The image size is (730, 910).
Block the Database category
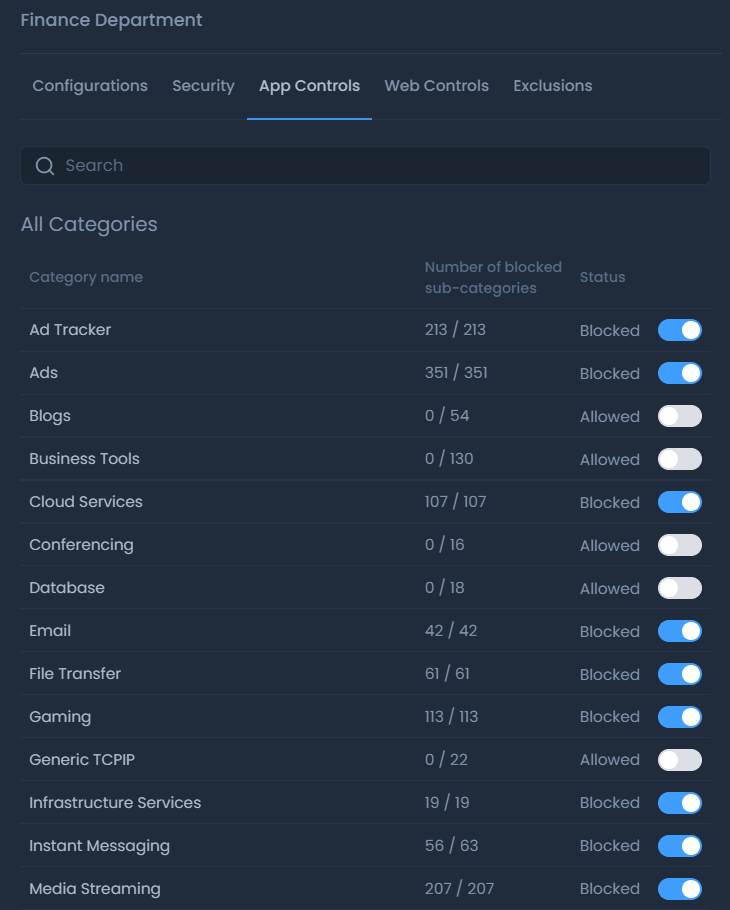(679, 588)
